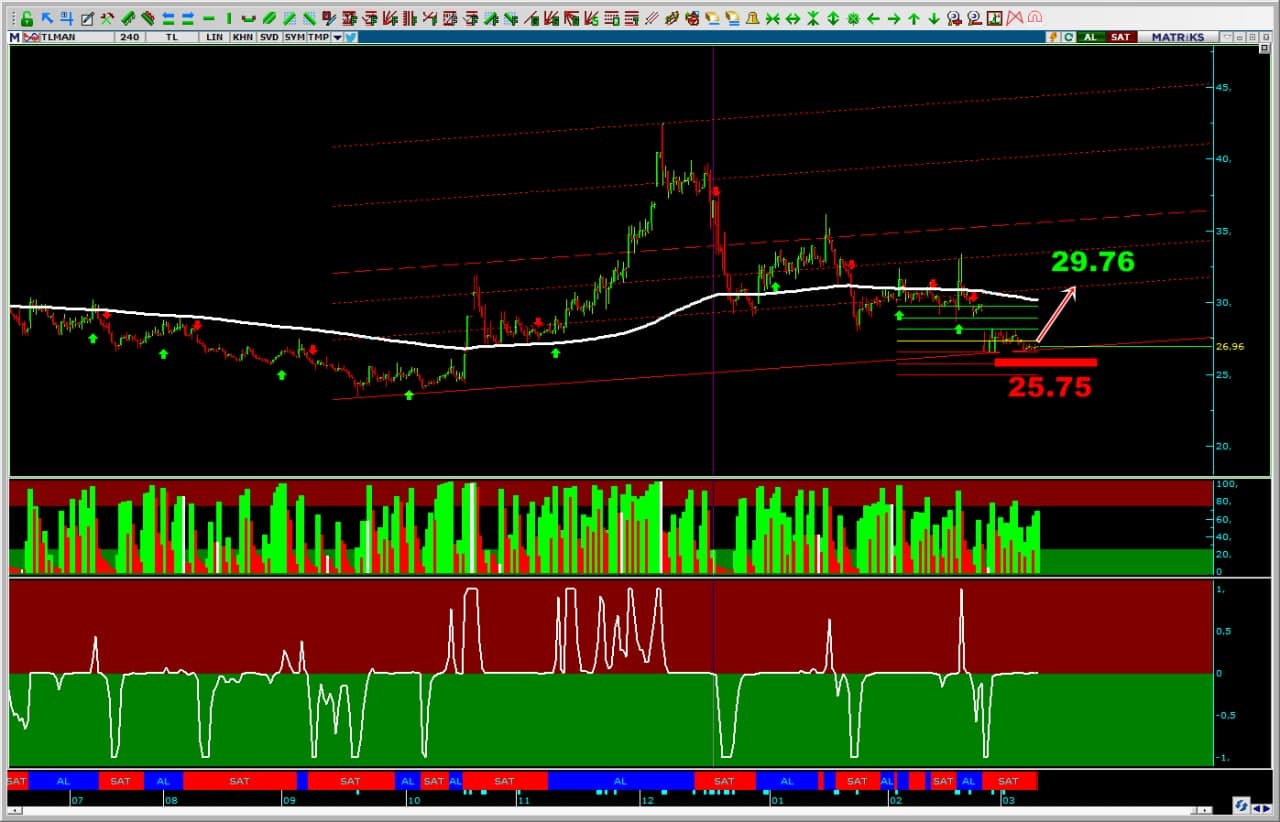This screenshot has width=1280, height=822.
Task: Click the green left arrow icon
Action: point(873,18)
